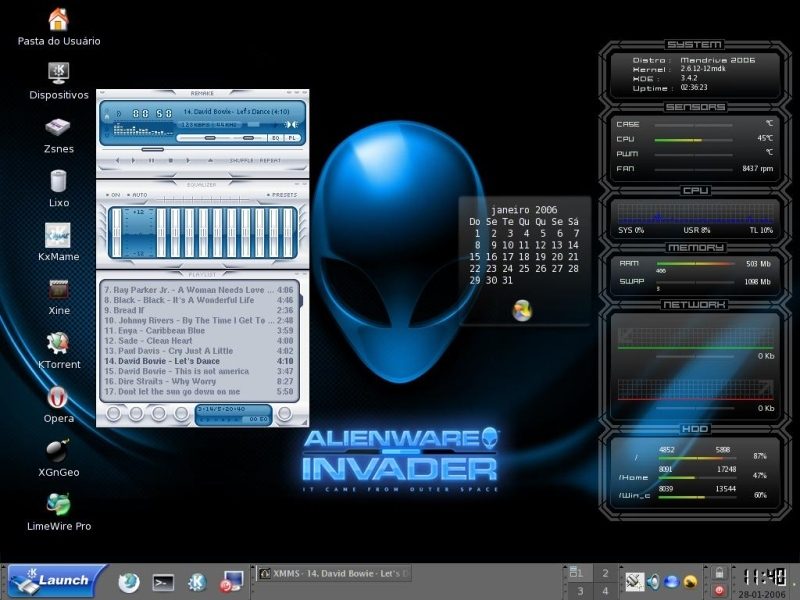
Task: Click the XMMS play button
Action: (x=134, y=161)
